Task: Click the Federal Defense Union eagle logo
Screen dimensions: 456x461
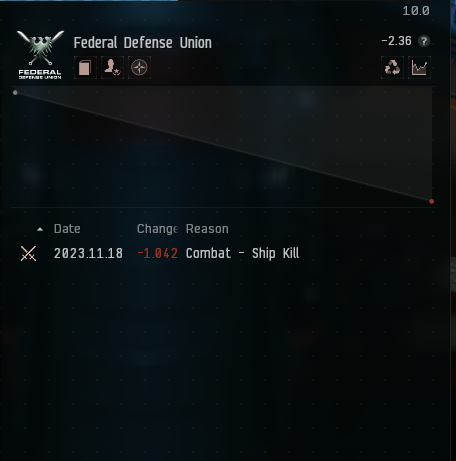Action: click(40, 55)
